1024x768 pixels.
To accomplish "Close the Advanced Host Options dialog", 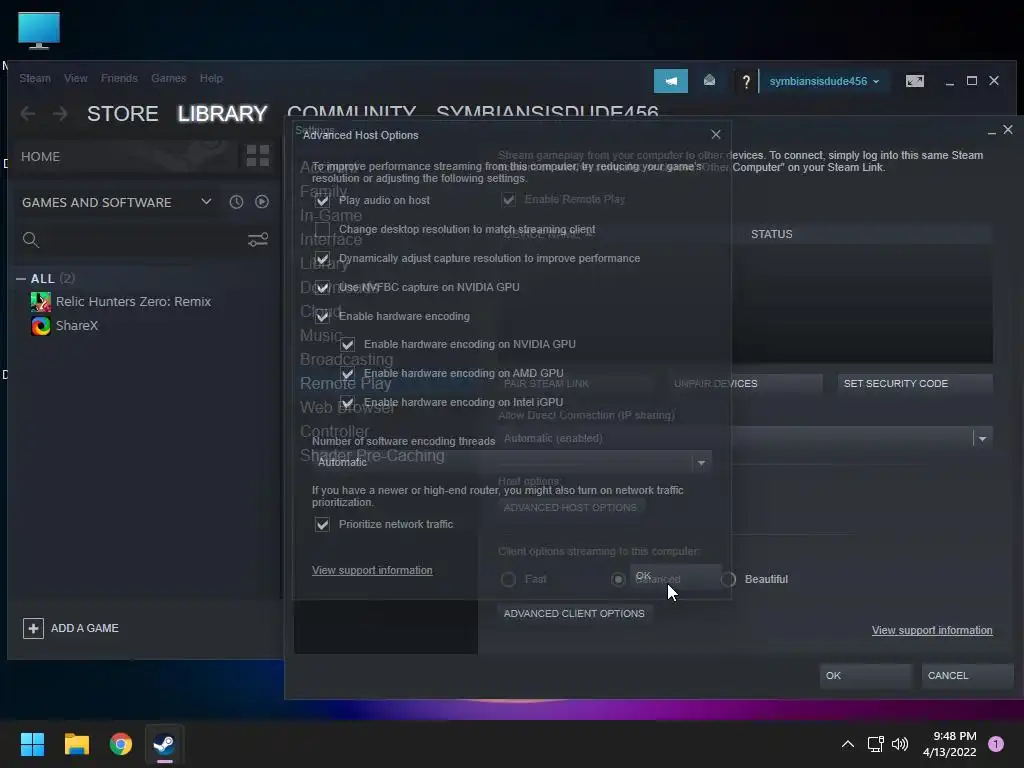I will tap(716, 135).
